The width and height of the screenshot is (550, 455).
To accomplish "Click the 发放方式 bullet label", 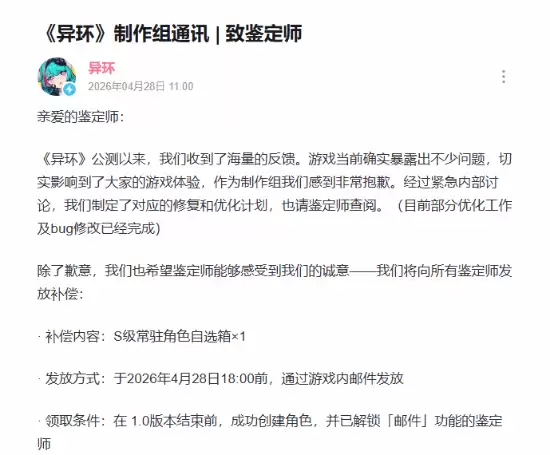I will tap(72, 379).
